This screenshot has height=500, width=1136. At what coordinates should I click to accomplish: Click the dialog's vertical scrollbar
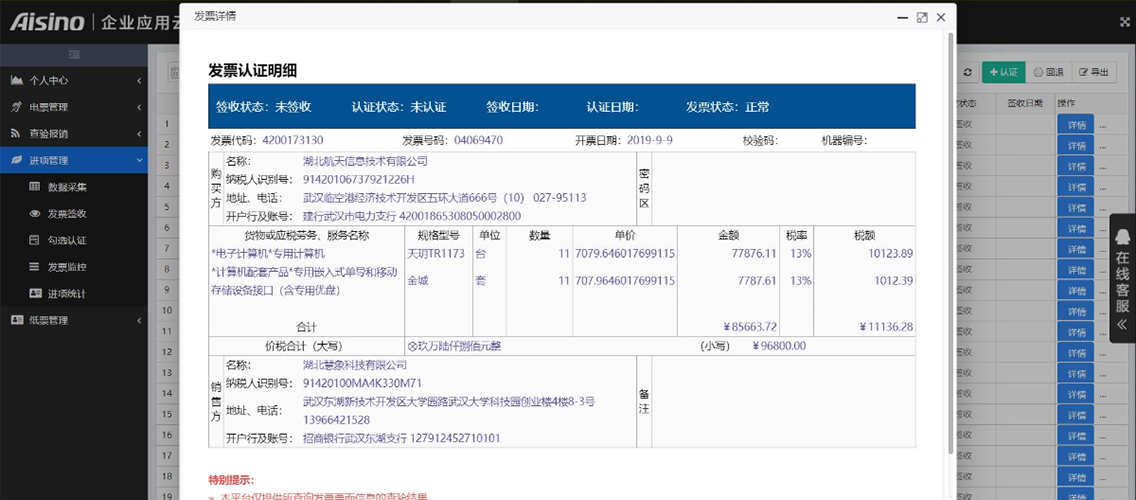click(951, 243)
